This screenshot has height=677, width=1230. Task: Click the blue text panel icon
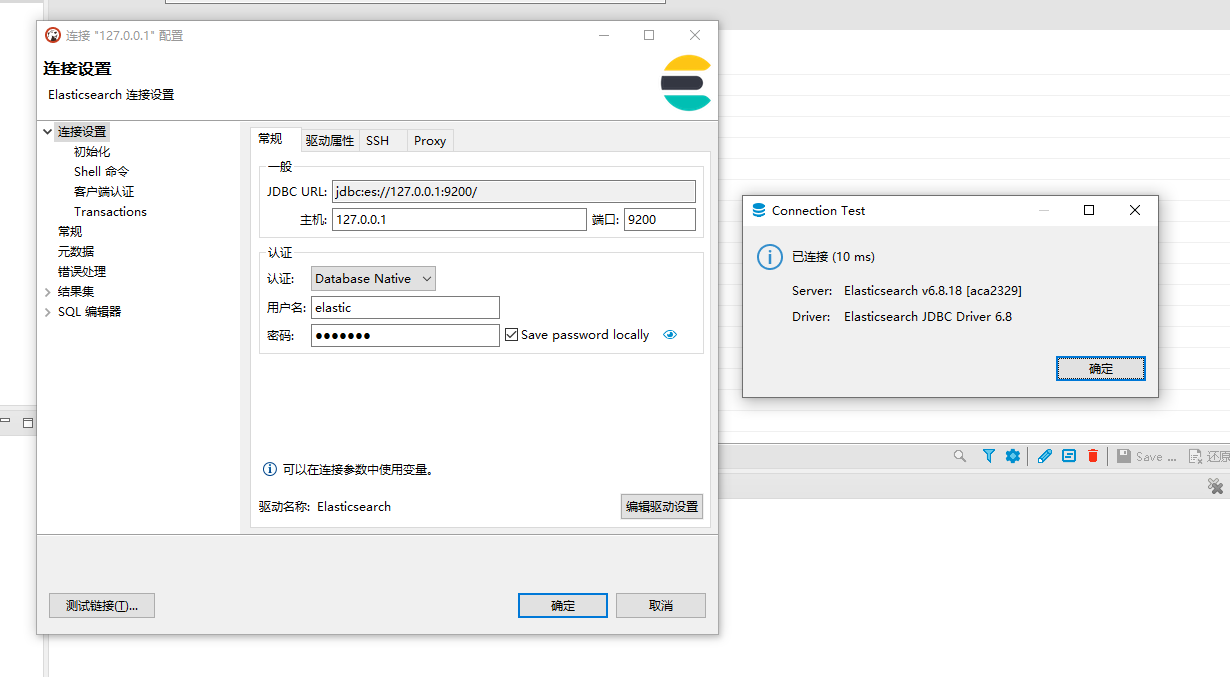pyautogui.click(x=1069, y=456)
